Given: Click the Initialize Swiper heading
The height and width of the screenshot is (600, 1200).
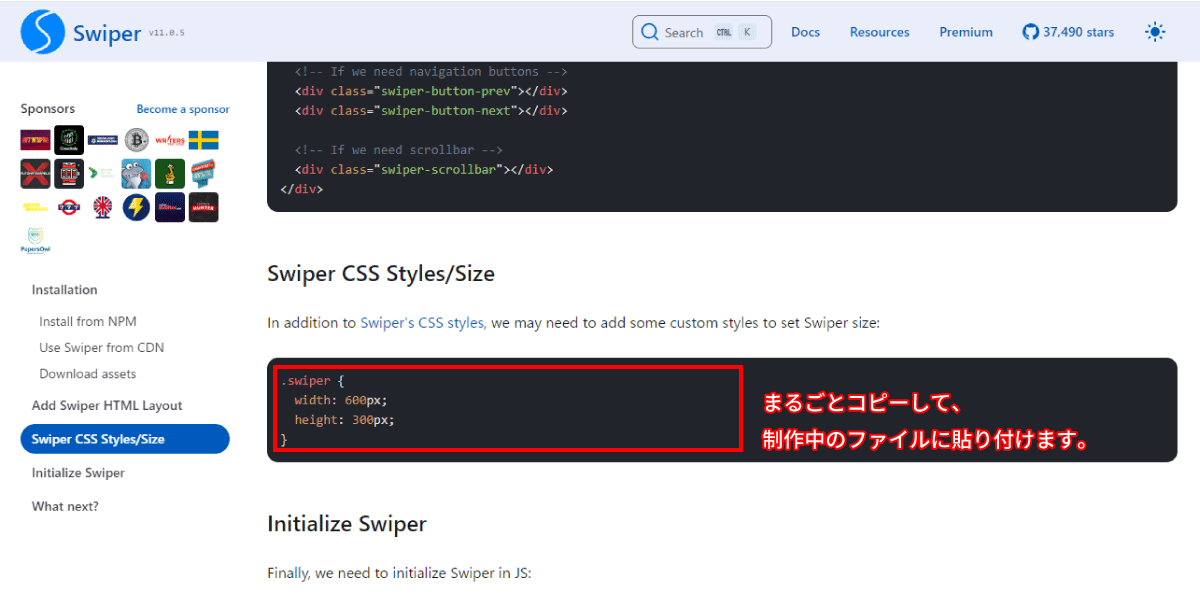Looking at the screenshot, I should (347, 524).
